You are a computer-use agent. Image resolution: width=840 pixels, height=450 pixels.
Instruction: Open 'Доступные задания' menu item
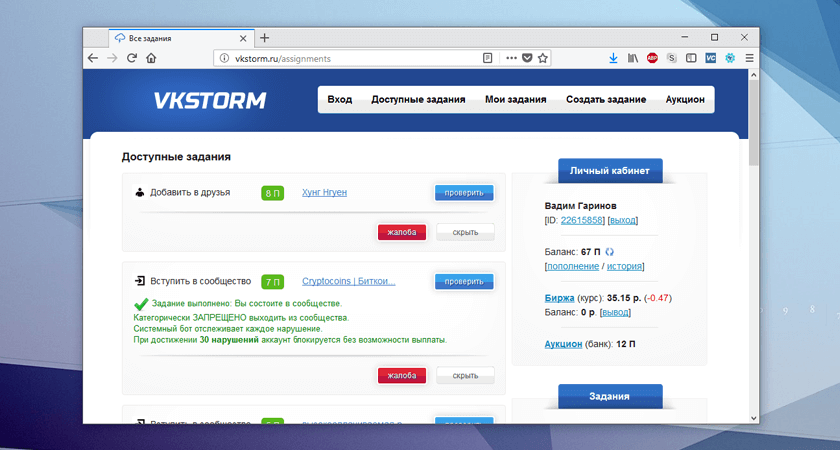pyautogui.click(x=418, y=99)
